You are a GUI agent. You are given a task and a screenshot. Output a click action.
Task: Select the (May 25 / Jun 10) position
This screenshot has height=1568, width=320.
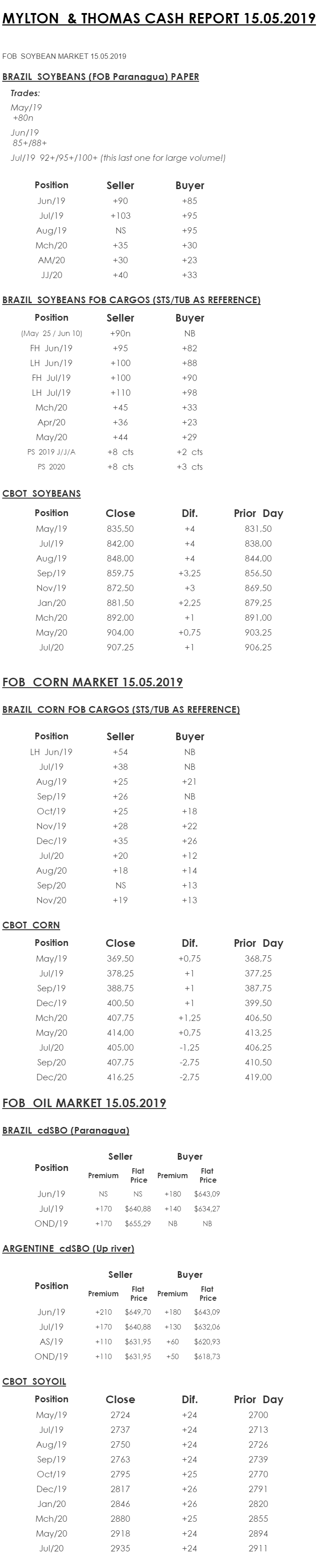pyautogui.click(x=51, y=334)
